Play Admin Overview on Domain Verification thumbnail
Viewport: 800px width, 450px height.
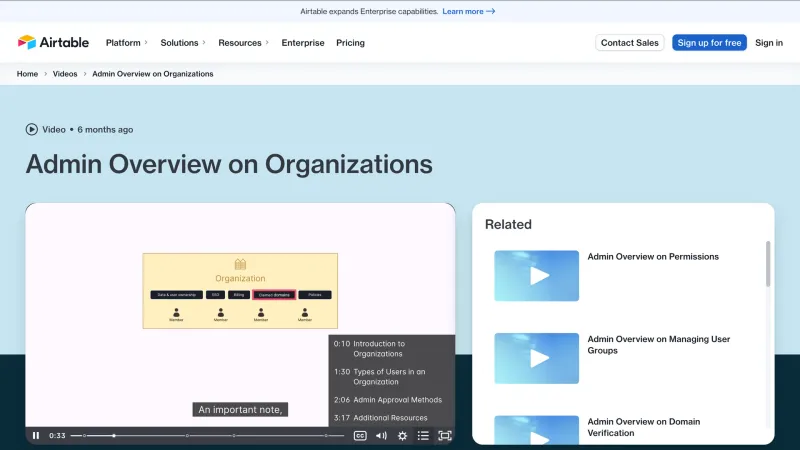(536, 430)
